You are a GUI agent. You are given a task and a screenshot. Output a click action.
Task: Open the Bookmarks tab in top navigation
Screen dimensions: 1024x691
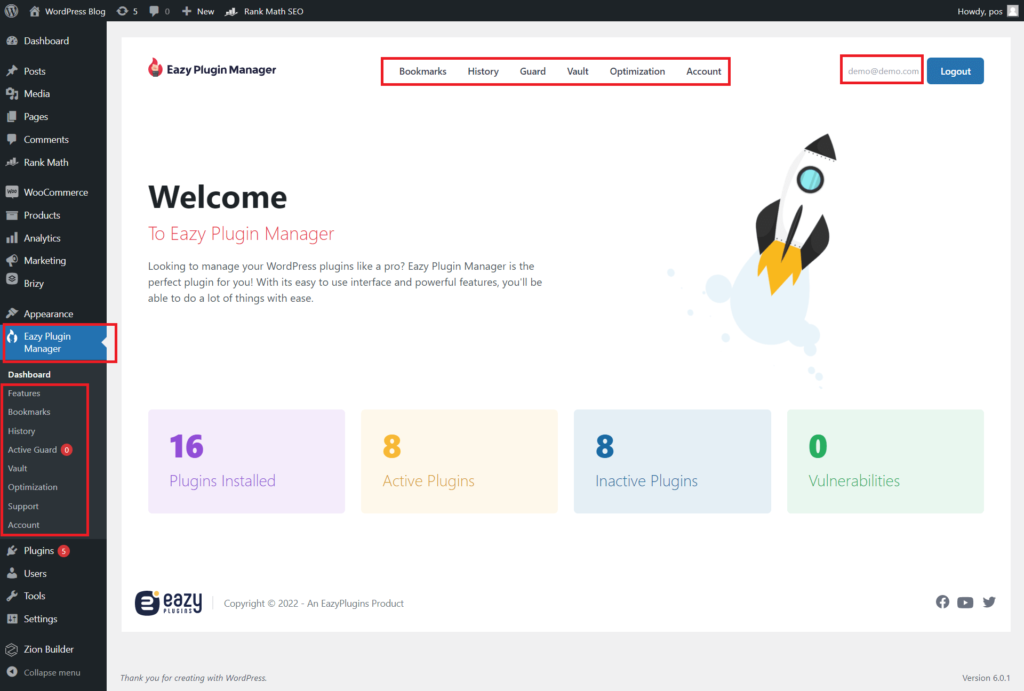coord(423,71)
